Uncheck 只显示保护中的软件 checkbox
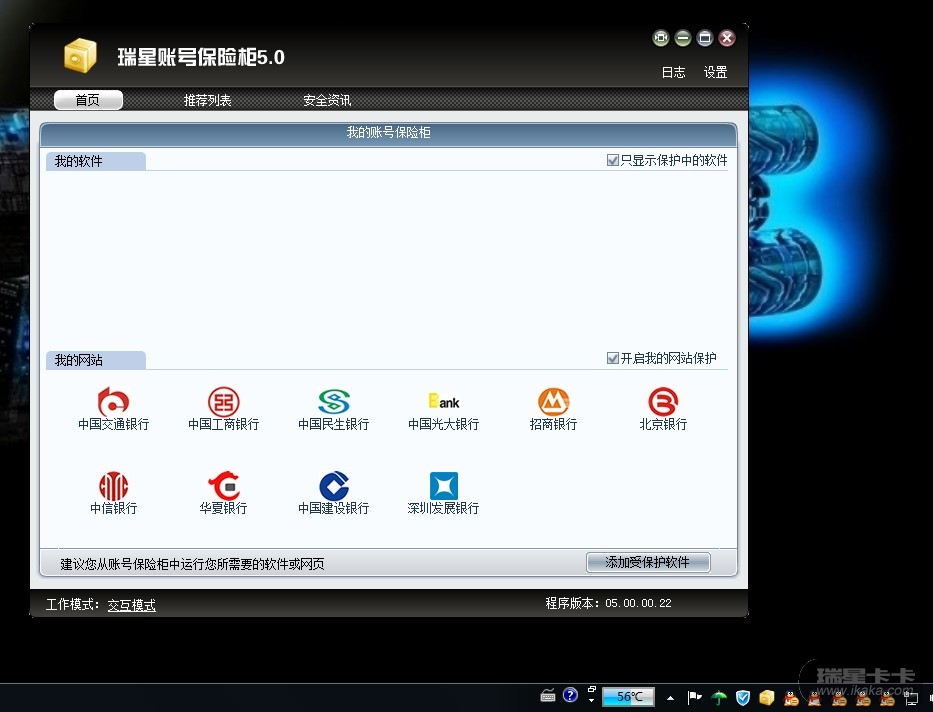 coord(613,160)
